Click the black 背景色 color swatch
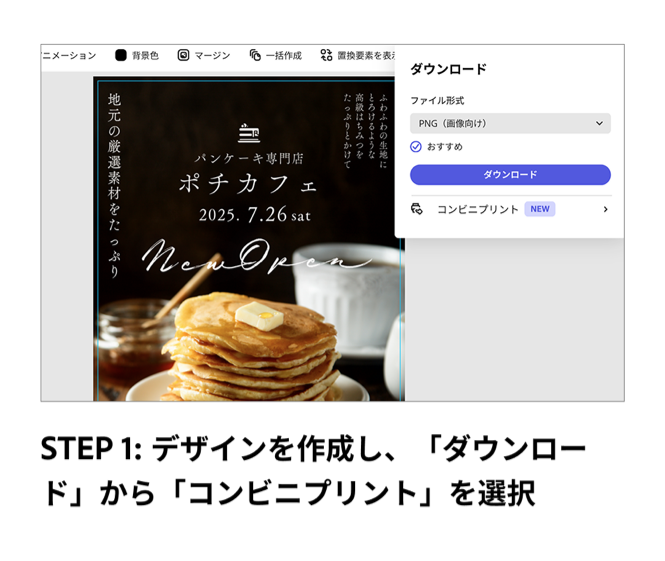Viewport: 665px width, 561px height. point(121,55)
